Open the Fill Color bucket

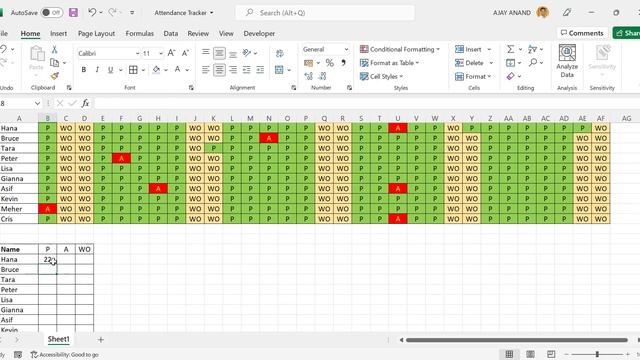156,70
